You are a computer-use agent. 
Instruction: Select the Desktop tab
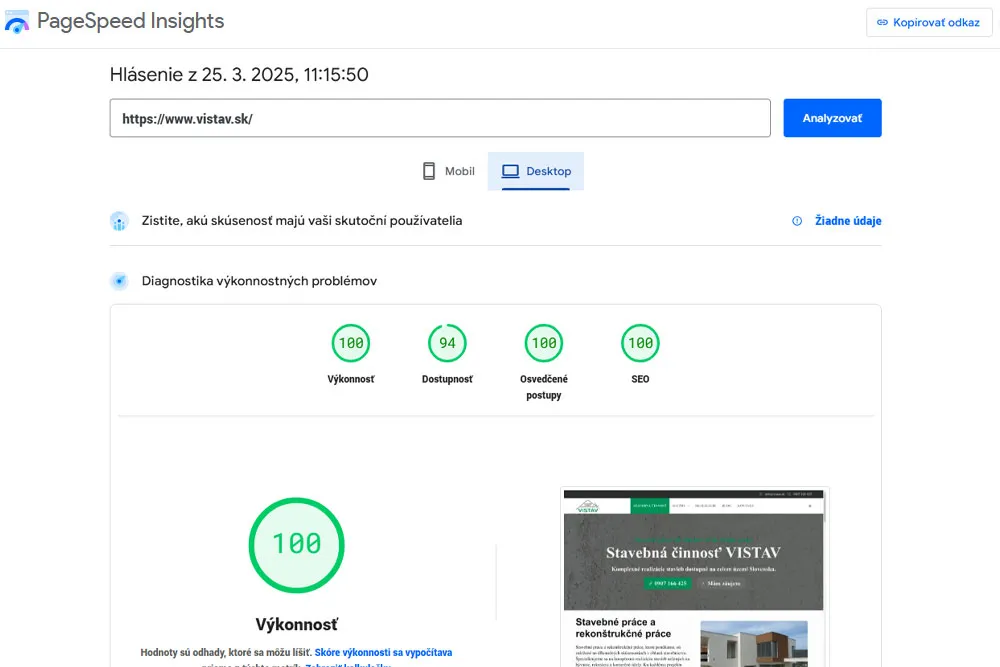click(536, 171)
